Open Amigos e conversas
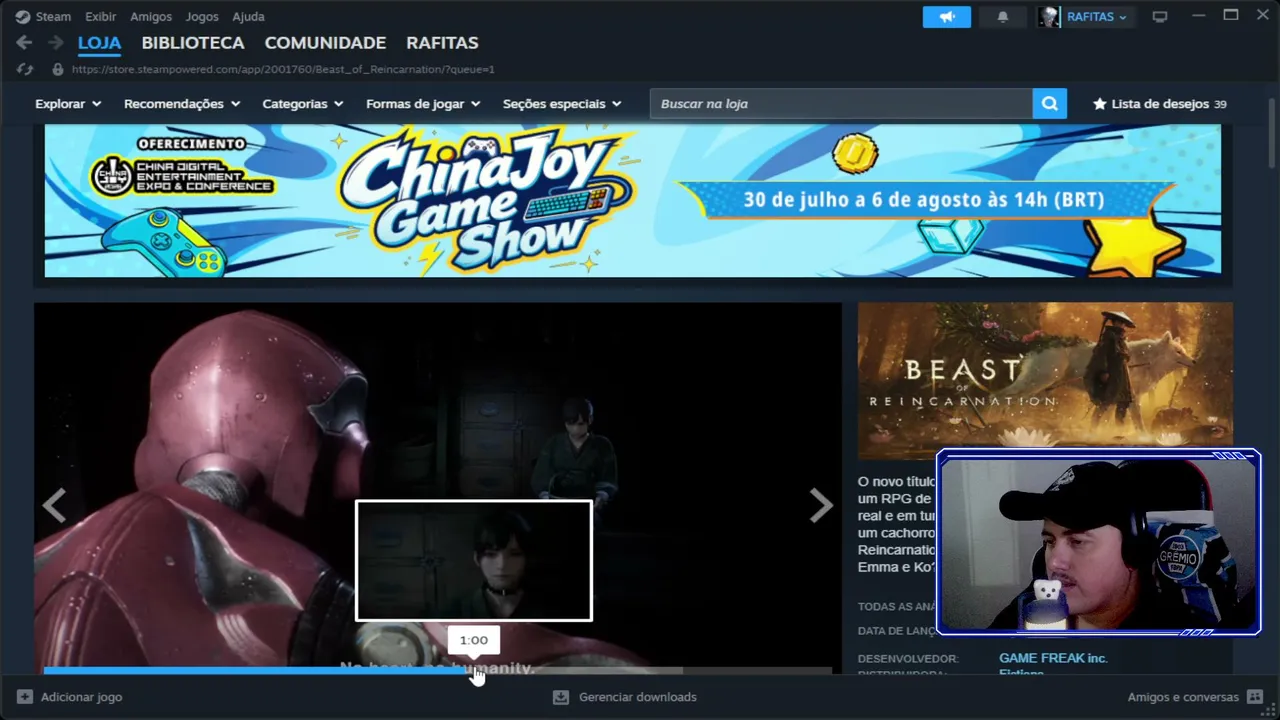 [x=1196, y=697]
